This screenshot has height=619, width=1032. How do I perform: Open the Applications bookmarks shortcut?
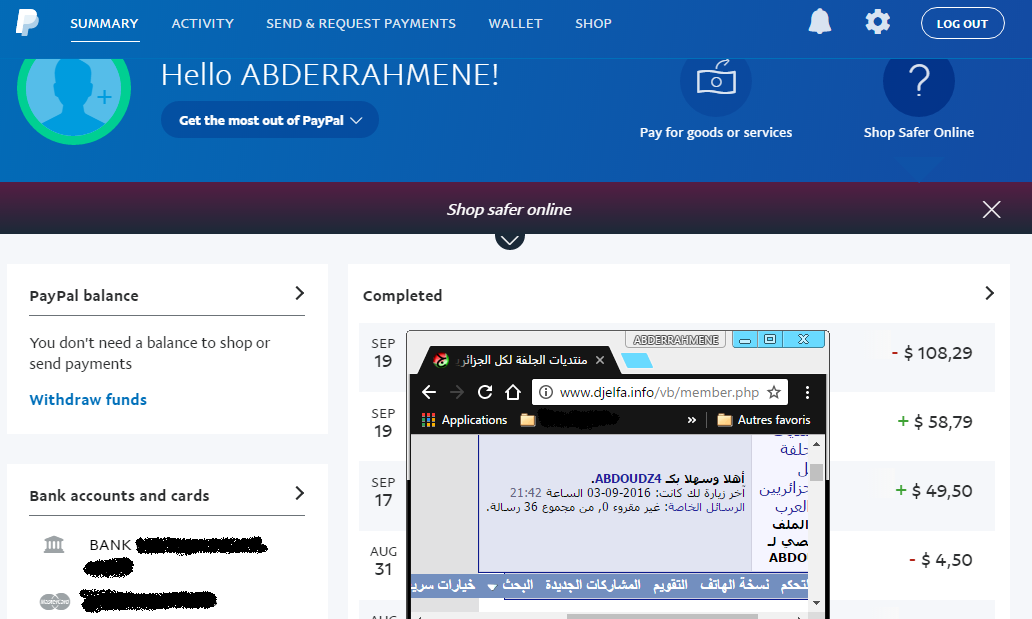click(x=465, y=420)
